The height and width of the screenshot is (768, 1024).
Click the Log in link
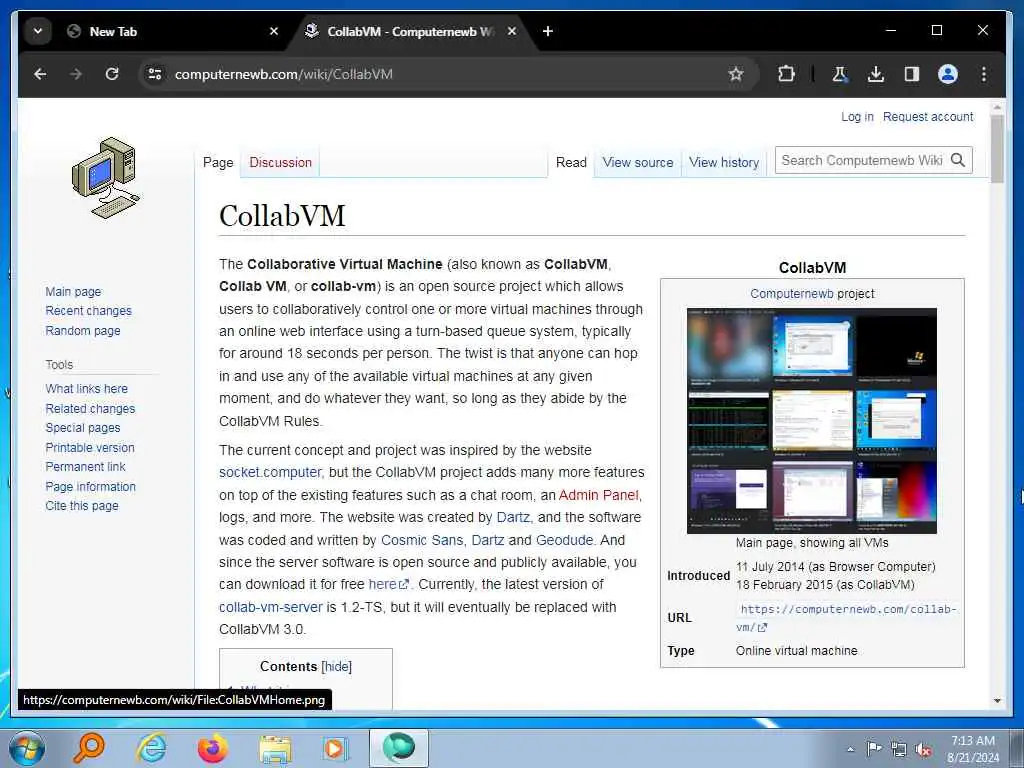tap(857, 116)
